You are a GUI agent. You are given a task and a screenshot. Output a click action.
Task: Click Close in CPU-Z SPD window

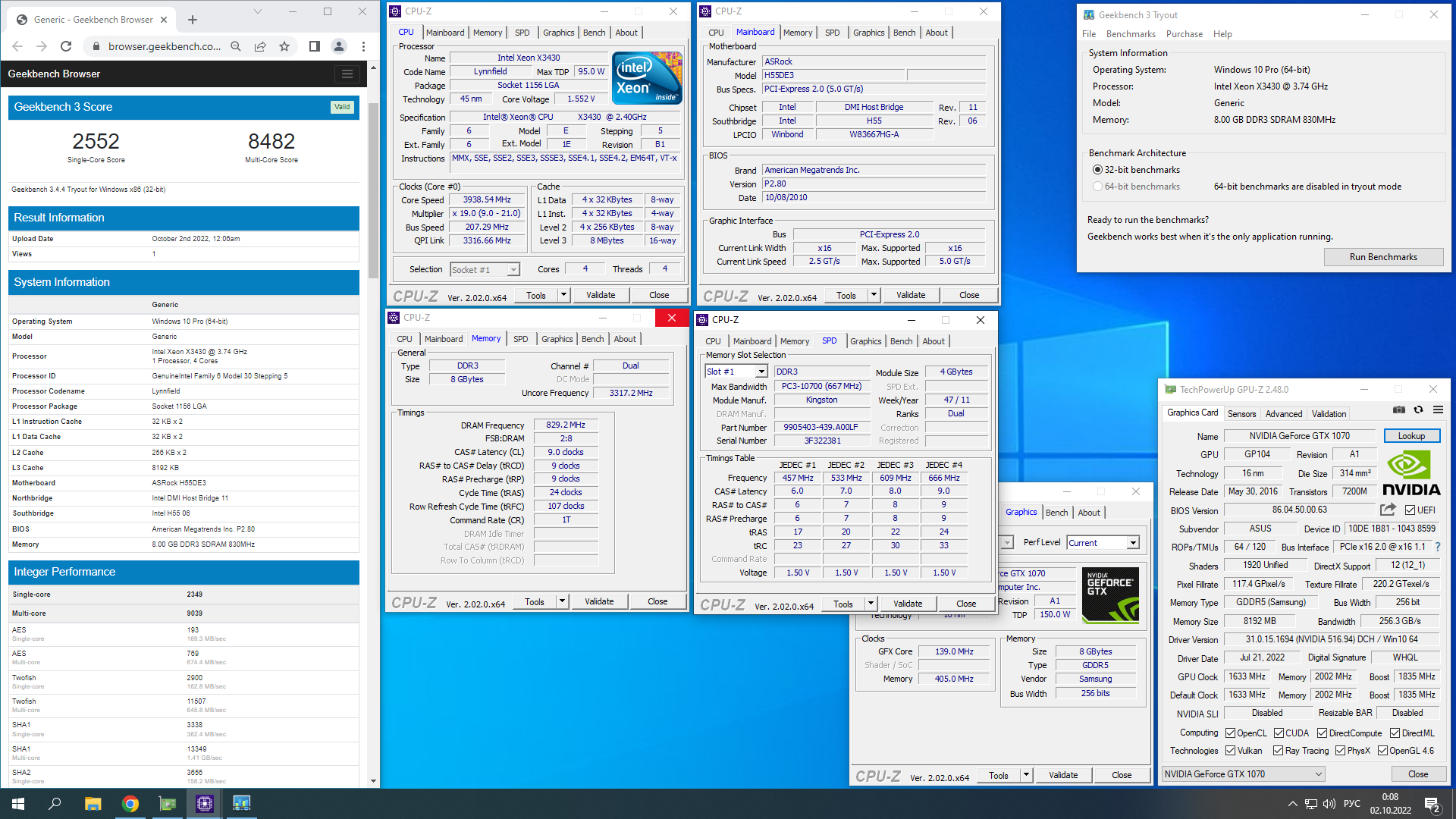[x=965, y=604]
